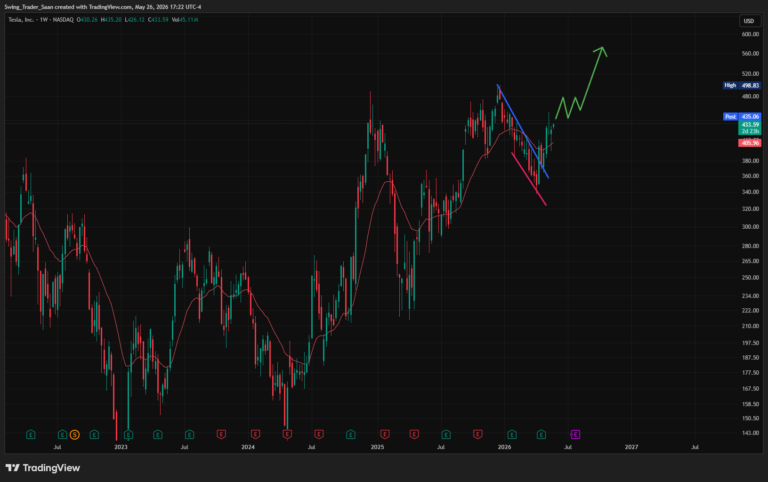Open the red earnings marker nearest 2025 label

(384, 434)
